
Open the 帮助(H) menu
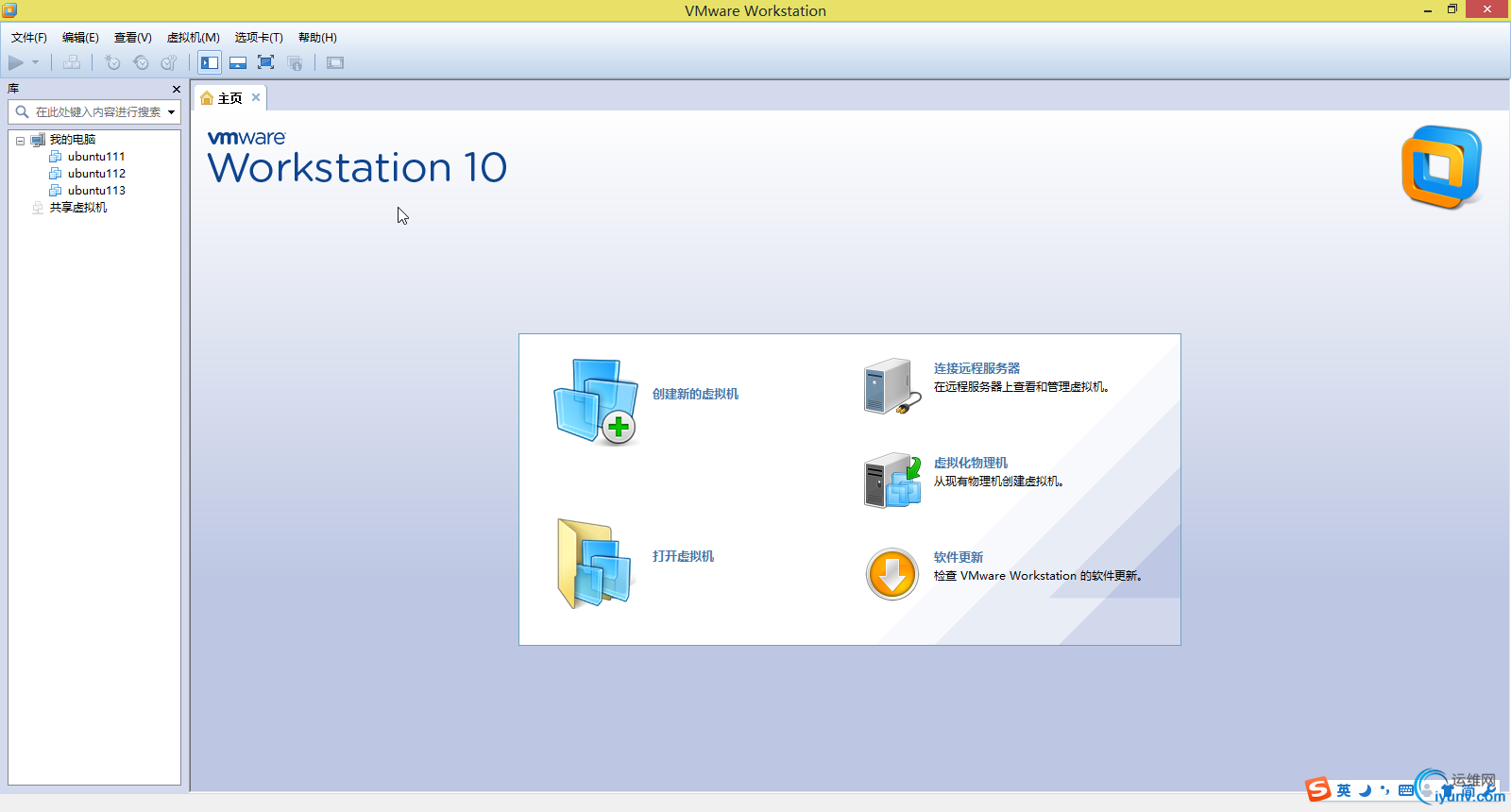[317, 38]
